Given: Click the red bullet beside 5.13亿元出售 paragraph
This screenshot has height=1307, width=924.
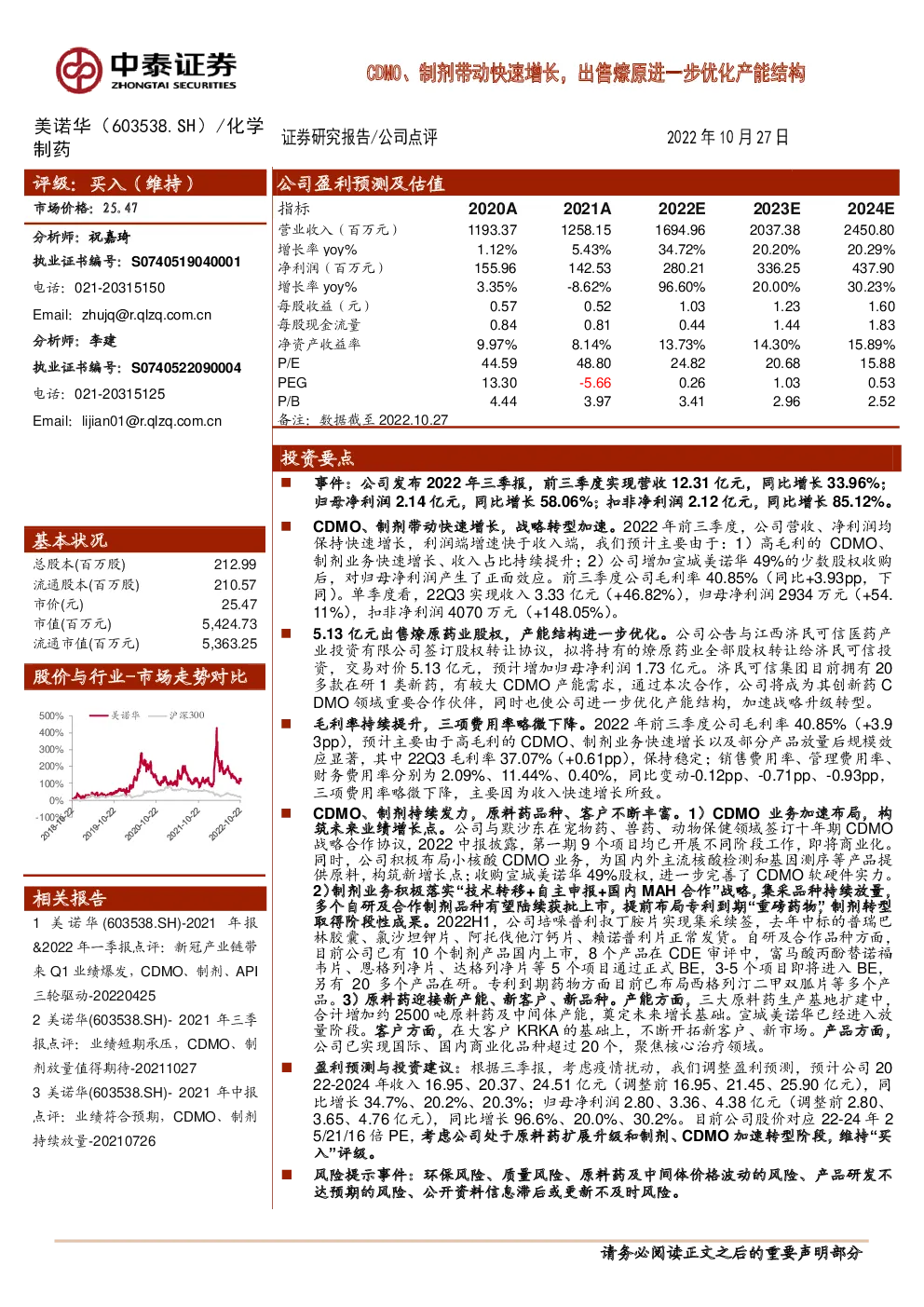Looking at the screenshot, I should [x=286, y=633].
